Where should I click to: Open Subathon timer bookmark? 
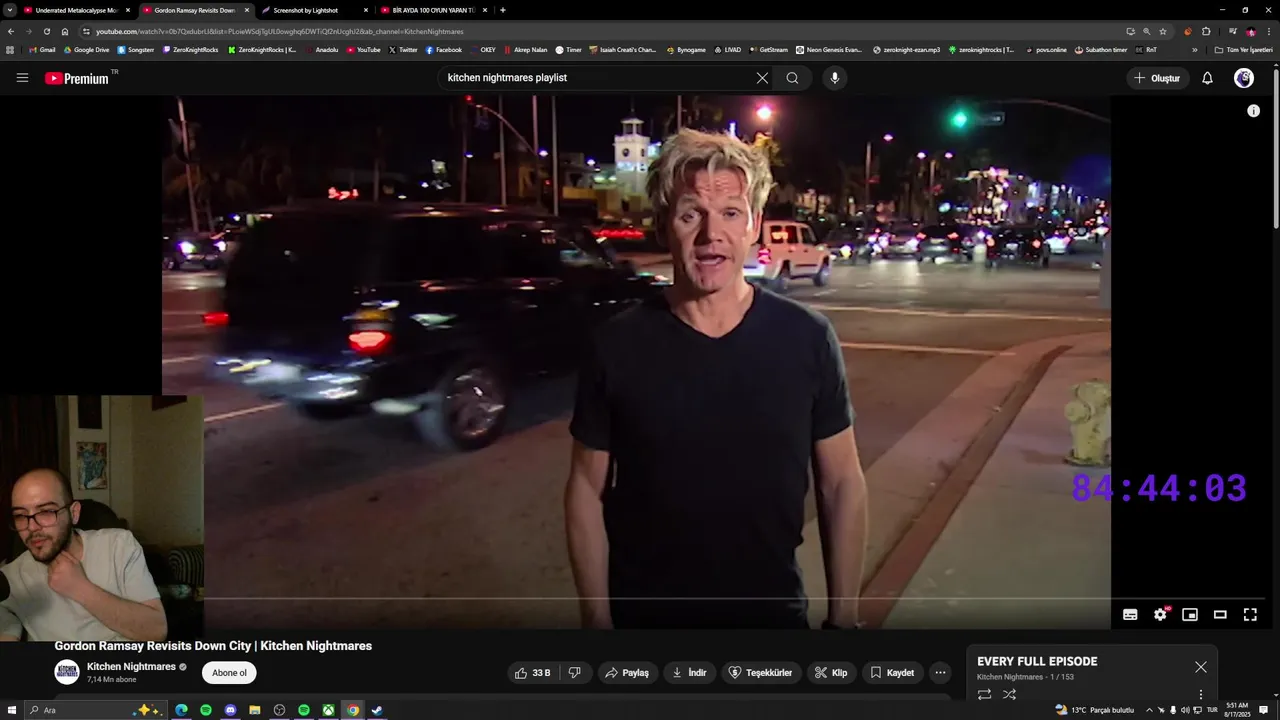click(1101, 49)
